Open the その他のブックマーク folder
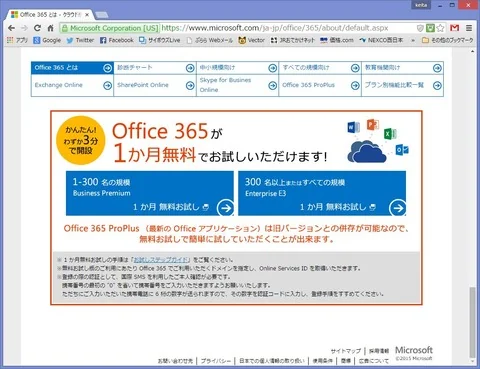The height and width of the screenshot is (369, 480). [447, 40]
